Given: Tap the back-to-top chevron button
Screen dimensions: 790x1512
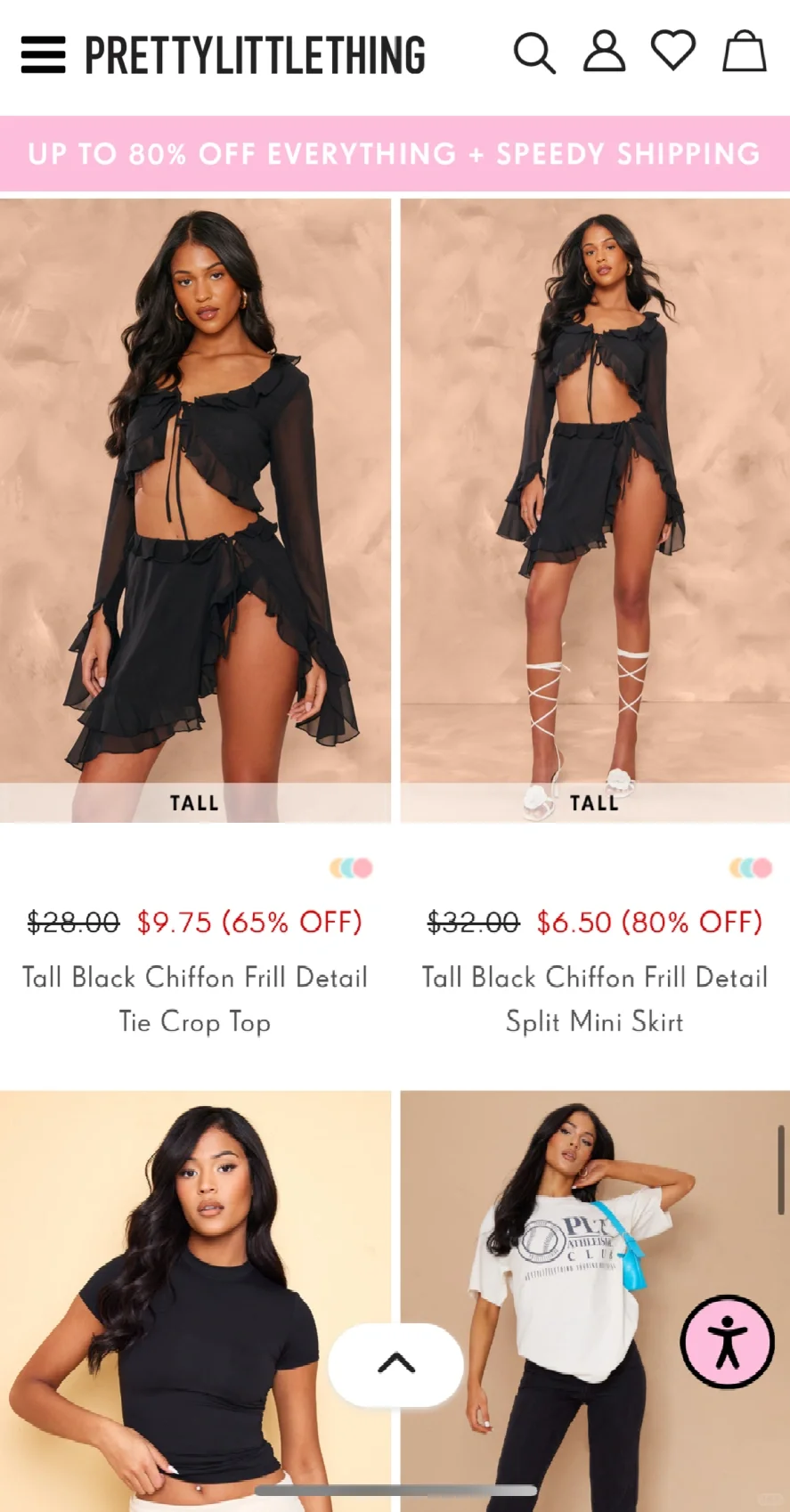Looking at the screenshot, I should click(x=396, y=1364).
